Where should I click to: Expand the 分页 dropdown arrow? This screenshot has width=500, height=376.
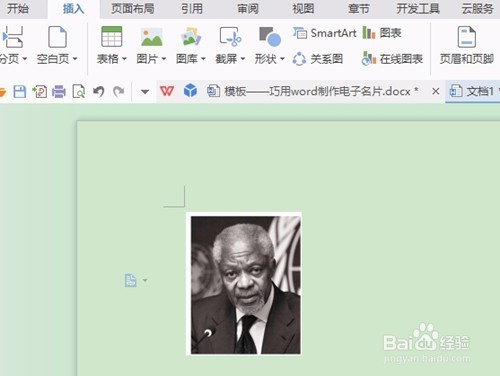coord(24,59)
